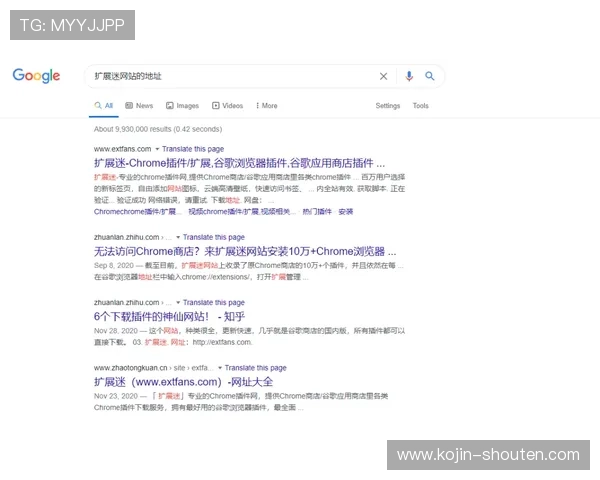Switch to the Videos tab

click(x=228, y=106)
